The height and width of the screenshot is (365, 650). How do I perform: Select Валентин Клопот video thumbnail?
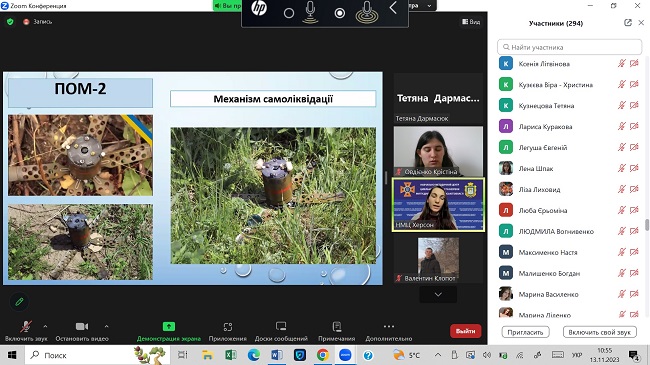[x=438, y=260]
